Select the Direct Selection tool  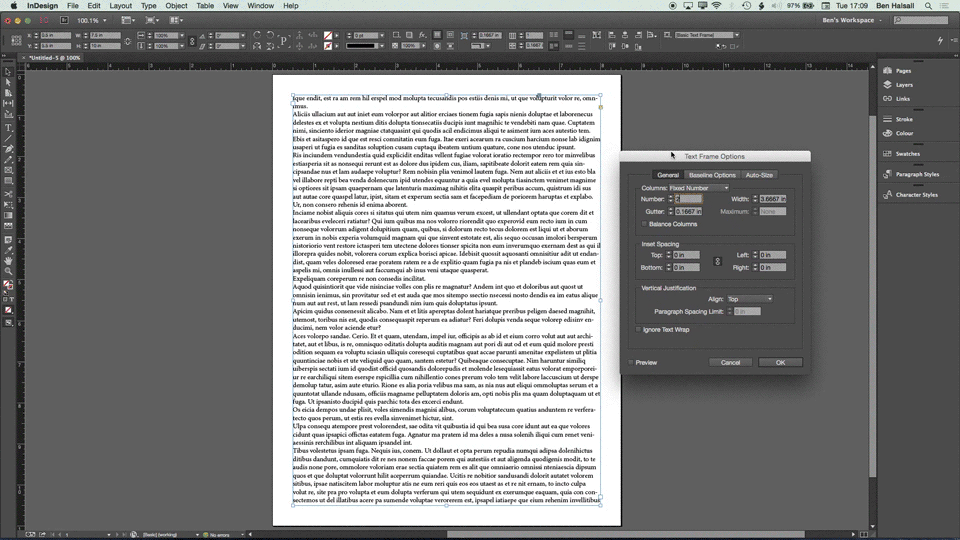click(8, 83)
